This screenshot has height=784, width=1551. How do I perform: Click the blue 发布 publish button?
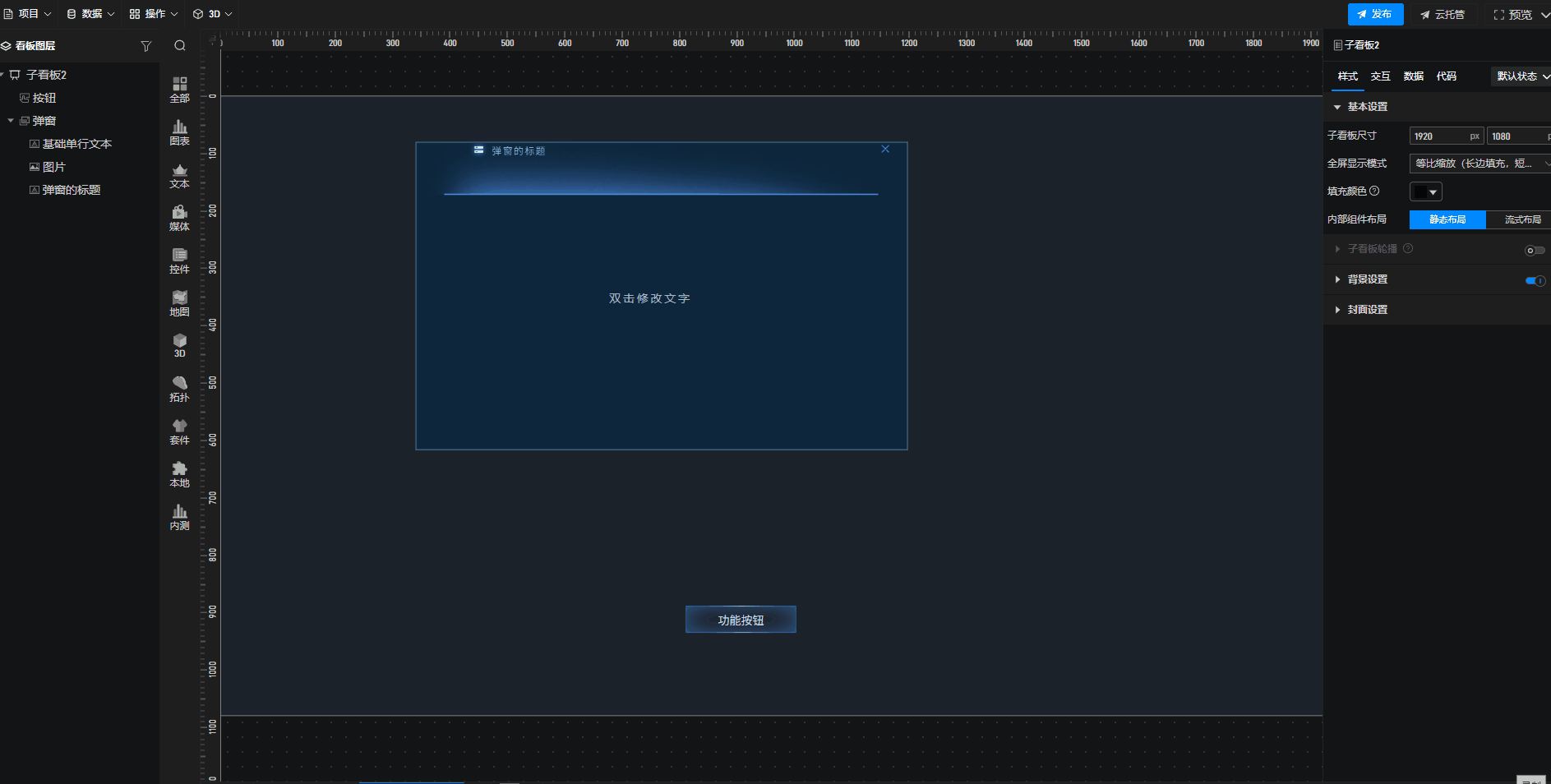(x=1375, y=14)
